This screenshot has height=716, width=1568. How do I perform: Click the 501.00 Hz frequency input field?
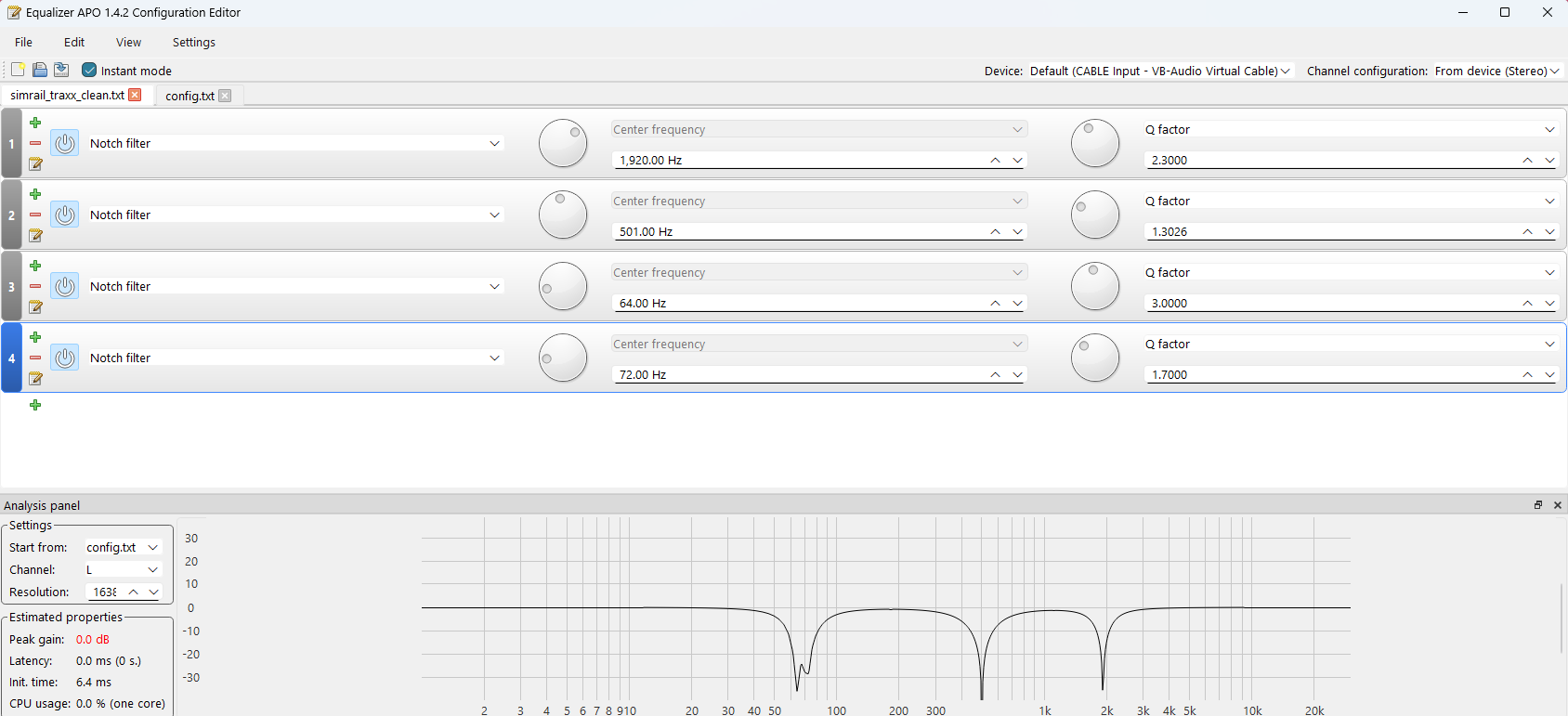click(x=799, y=231)
